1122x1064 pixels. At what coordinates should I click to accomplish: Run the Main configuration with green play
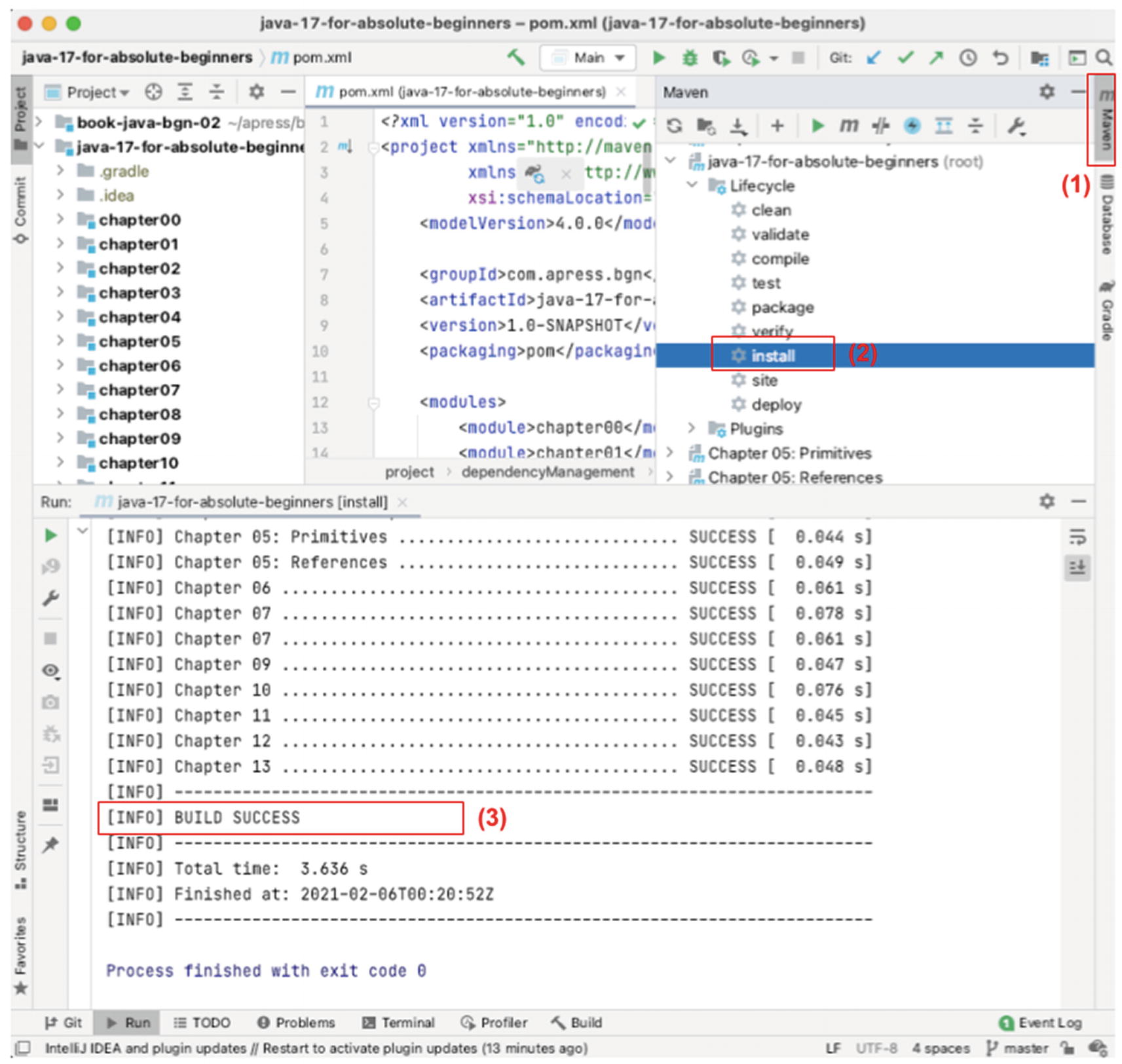click(658, 58)
